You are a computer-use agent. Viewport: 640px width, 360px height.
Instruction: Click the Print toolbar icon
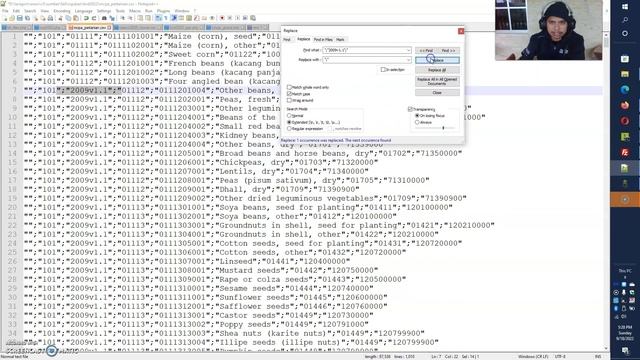pyautogui.click(x=50, y=18)
